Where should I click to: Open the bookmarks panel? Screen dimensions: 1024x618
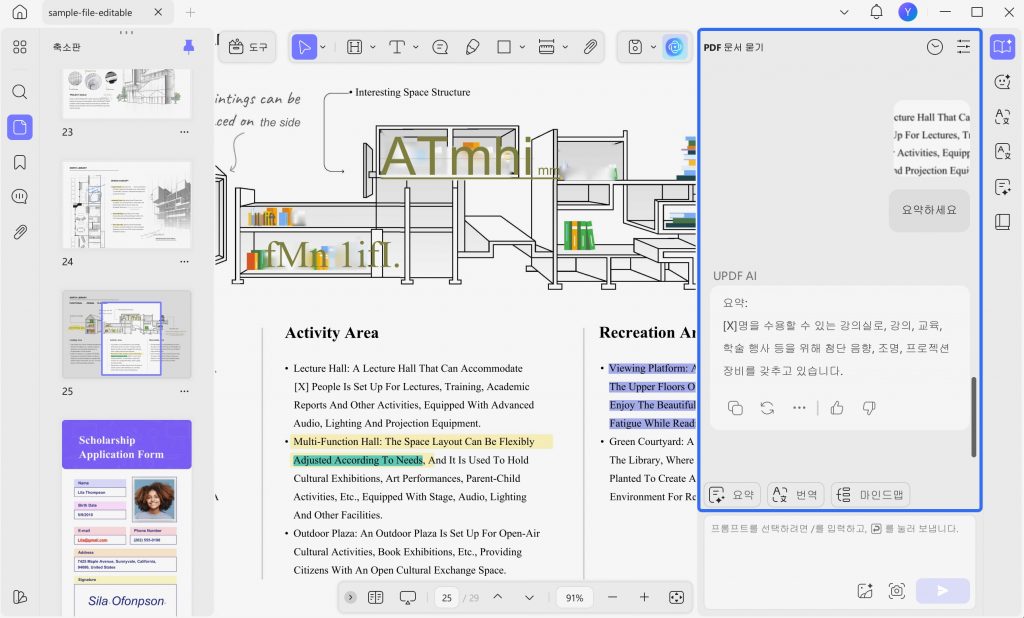coord(20,162)
